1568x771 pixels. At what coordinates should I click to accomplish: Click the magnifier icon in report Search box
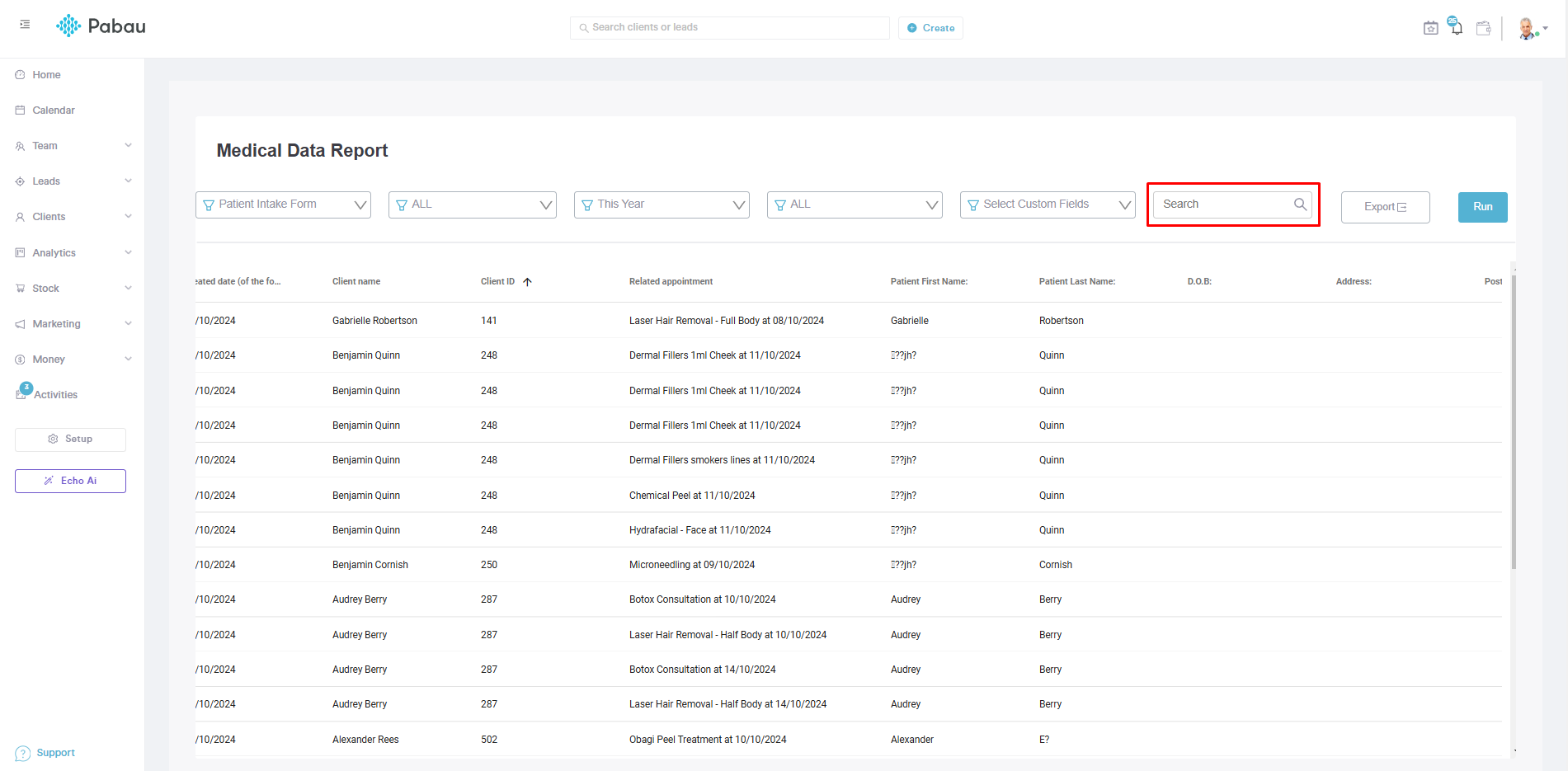[x=1300, y=205]
